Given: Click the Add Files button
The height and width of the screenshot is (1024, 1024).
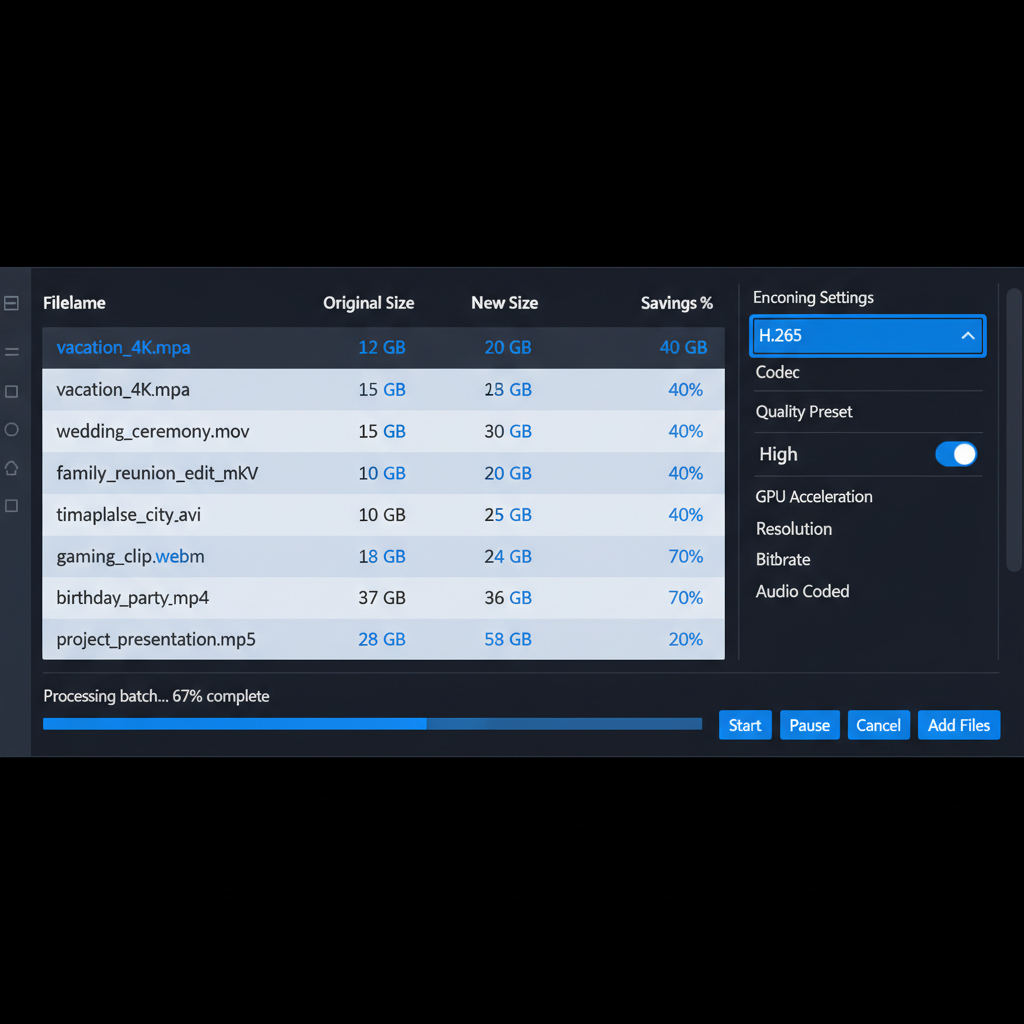Looking at the screenshot, I should [958, 725].
